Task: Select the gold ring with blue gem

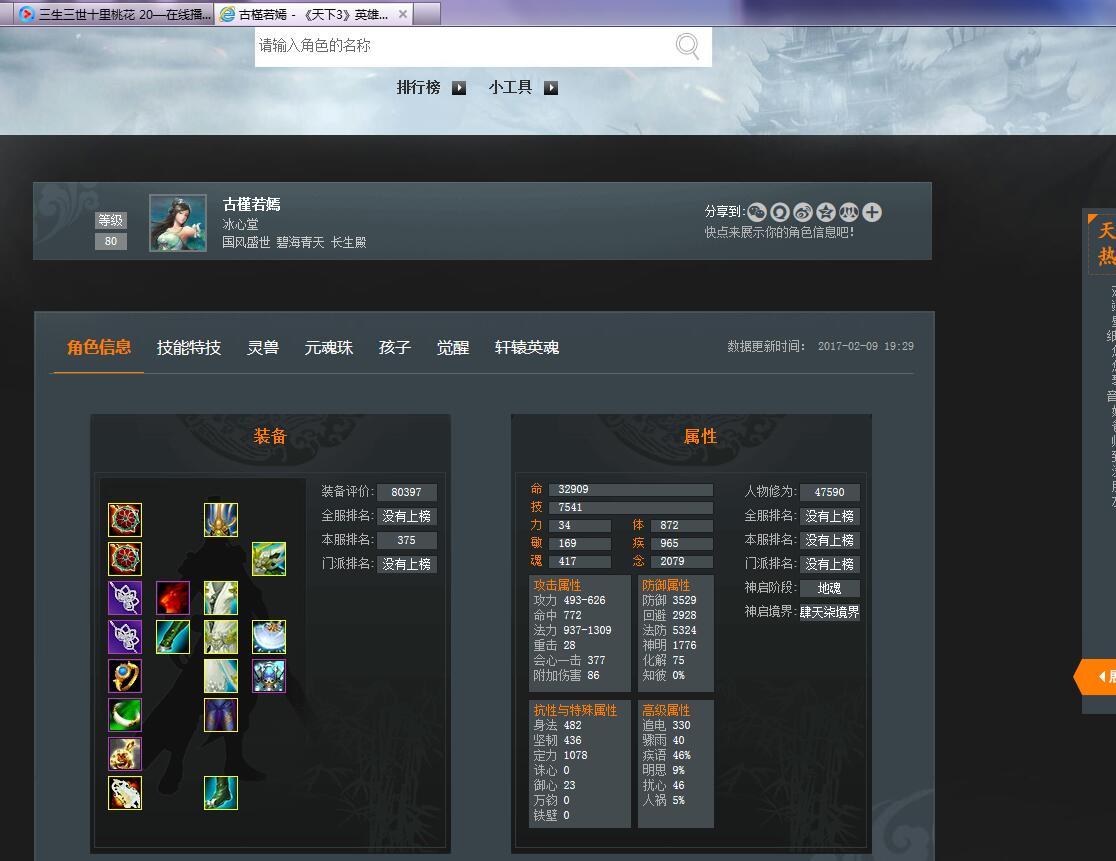Action: (125, 676)
